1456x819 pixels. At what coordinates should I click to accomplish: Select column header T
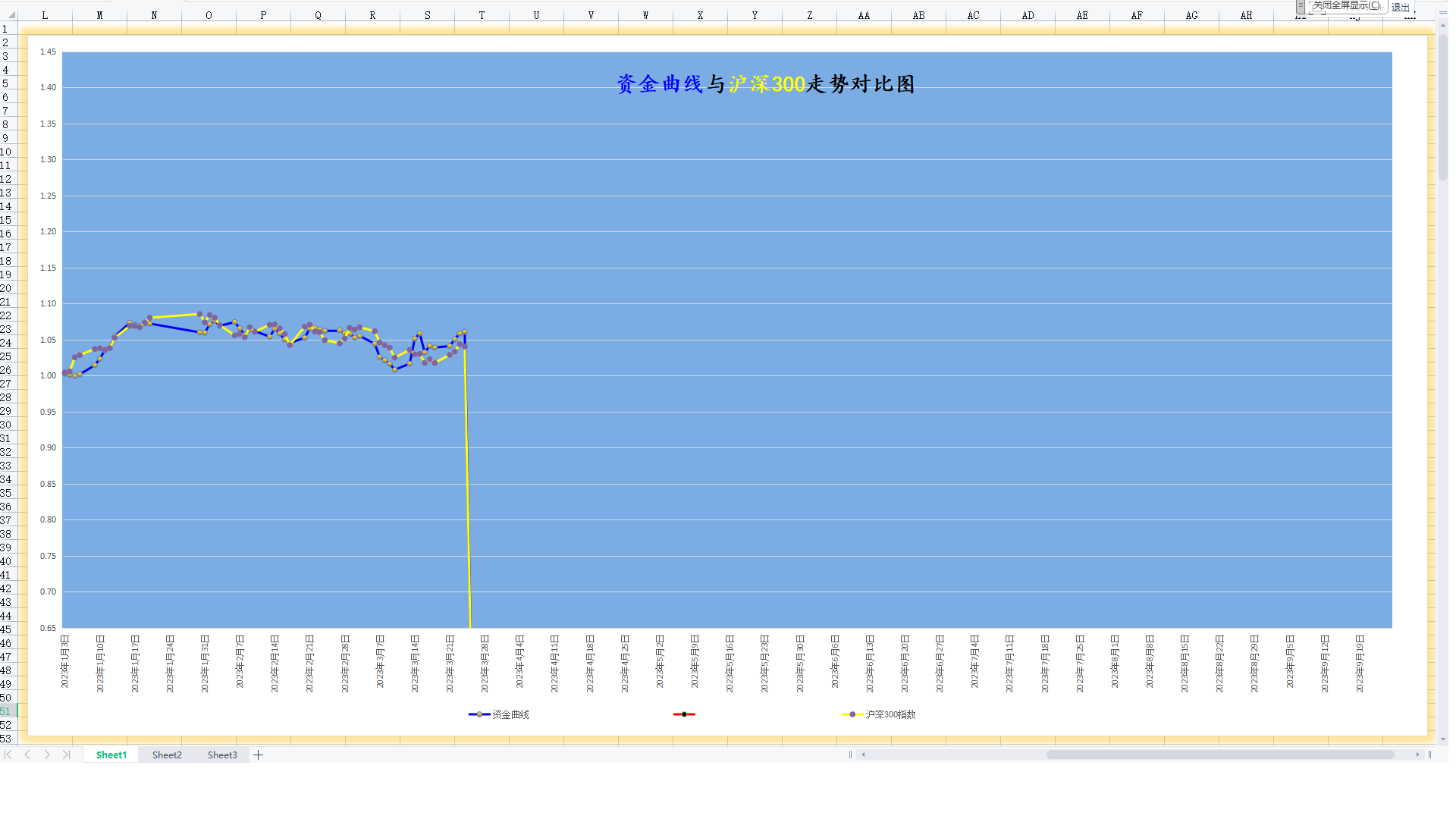tap(482, 15)
